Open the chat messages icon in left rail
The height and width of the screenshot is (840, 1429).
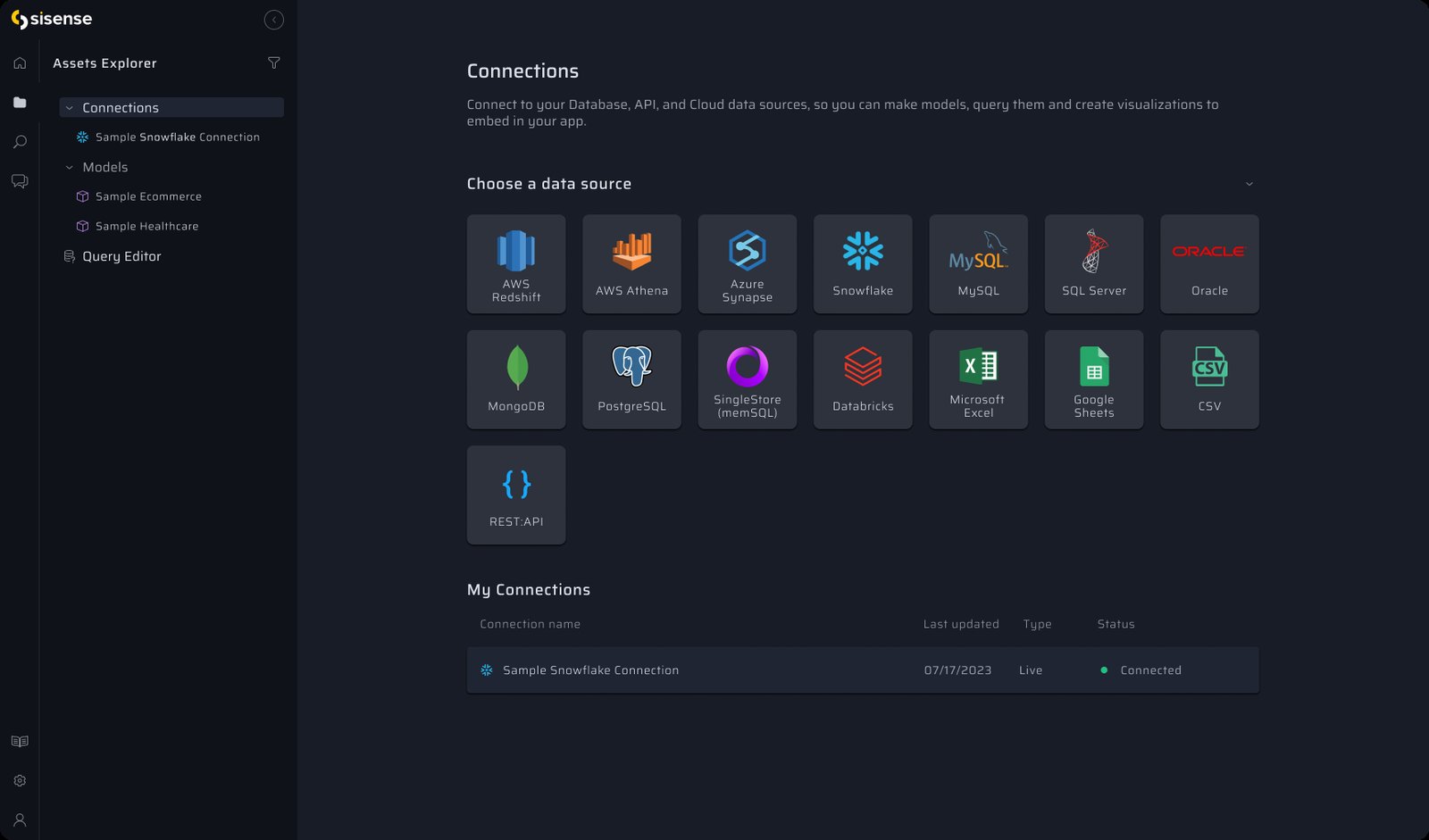20,181
